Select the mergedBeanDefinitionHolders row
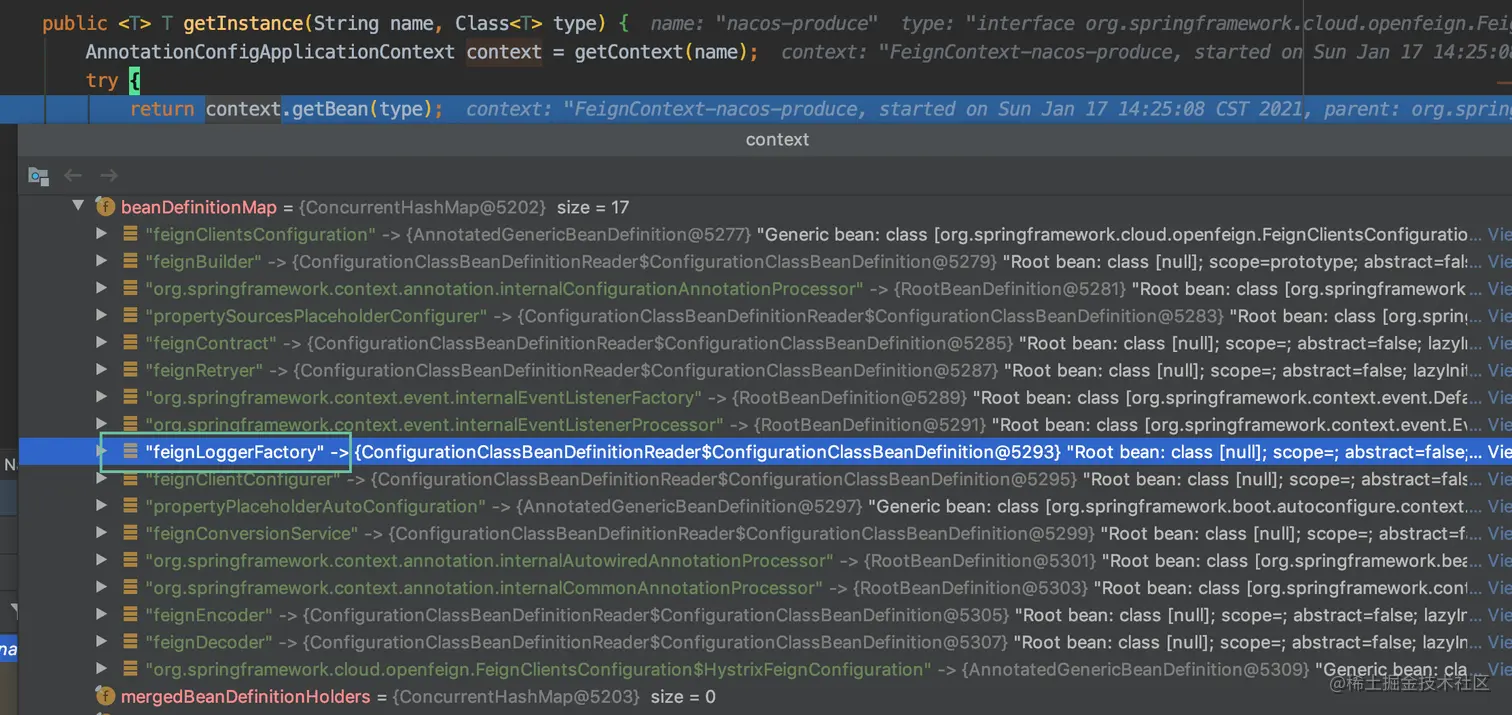The image size is (1512, 715). tap(765, 696)
